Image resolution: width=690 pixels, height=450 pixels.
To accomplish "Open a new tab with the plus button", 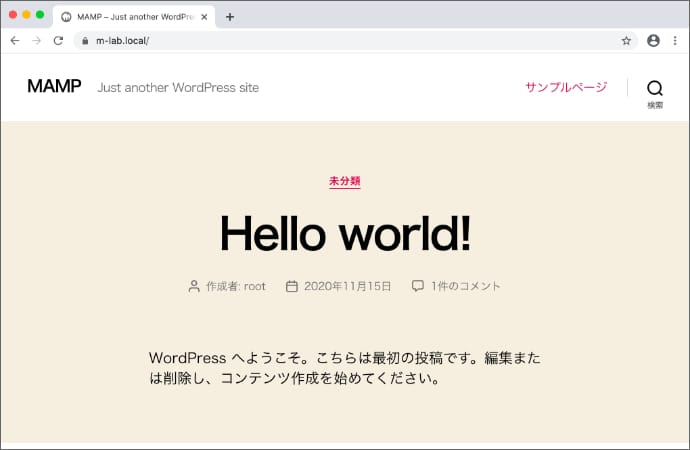I will click(229, 16).
